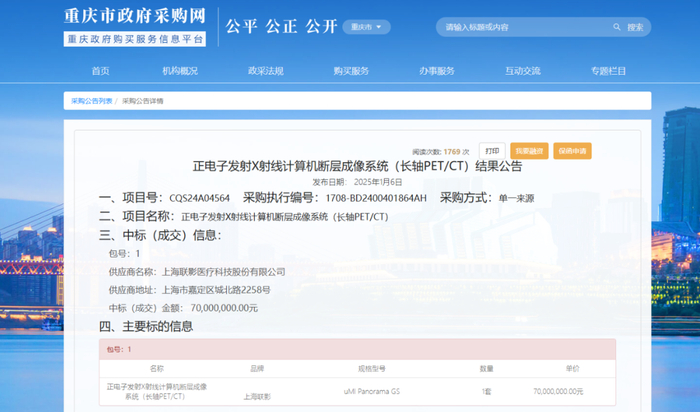700x412 pixels.
Task: Click the orange 保函申请 button
Action: point(572,151)
